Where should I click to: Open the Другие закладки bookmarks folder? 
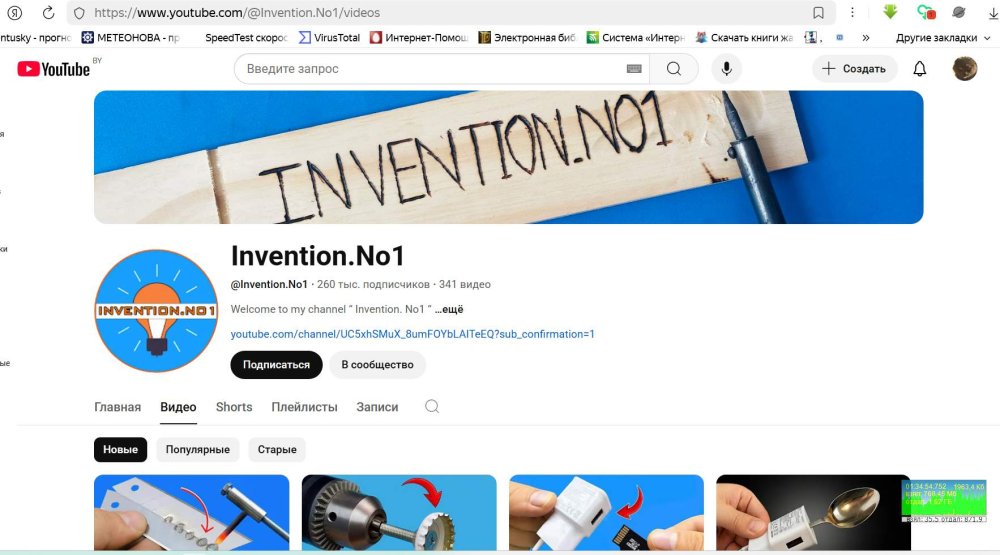(936, 38)
